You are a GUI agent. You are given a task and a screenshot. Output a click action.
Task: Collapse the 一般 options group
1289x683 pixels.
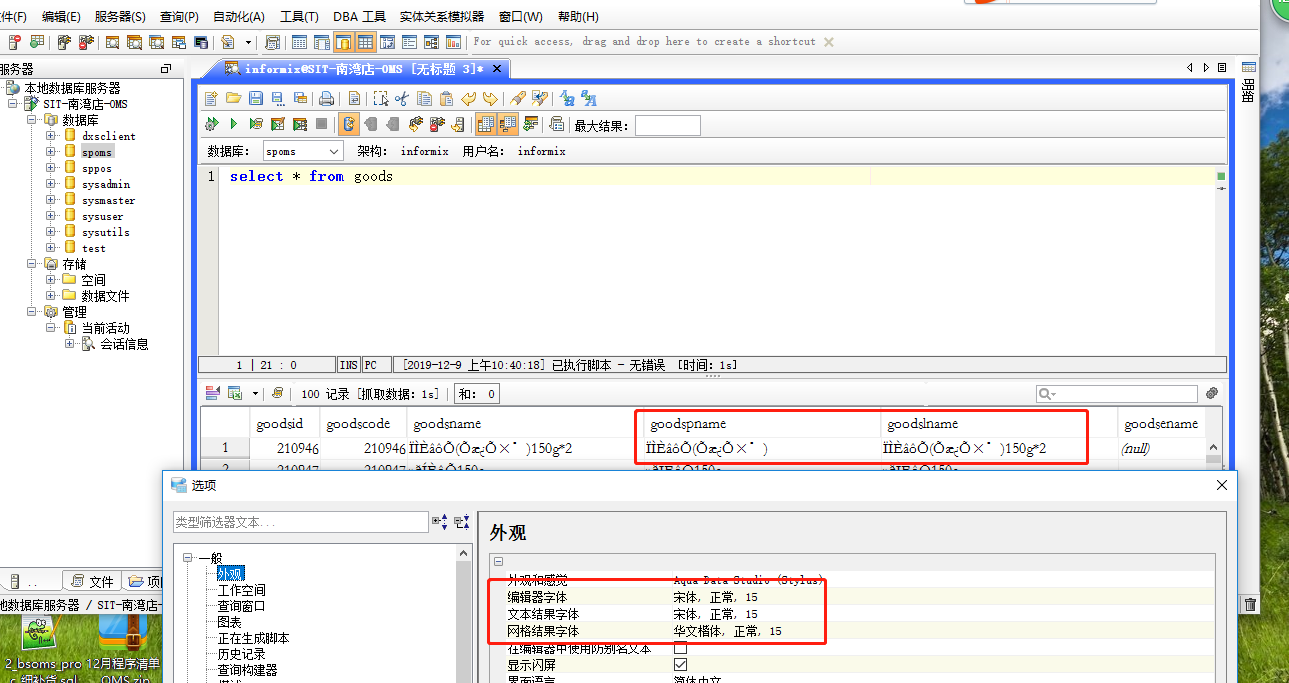click(188, 558)
